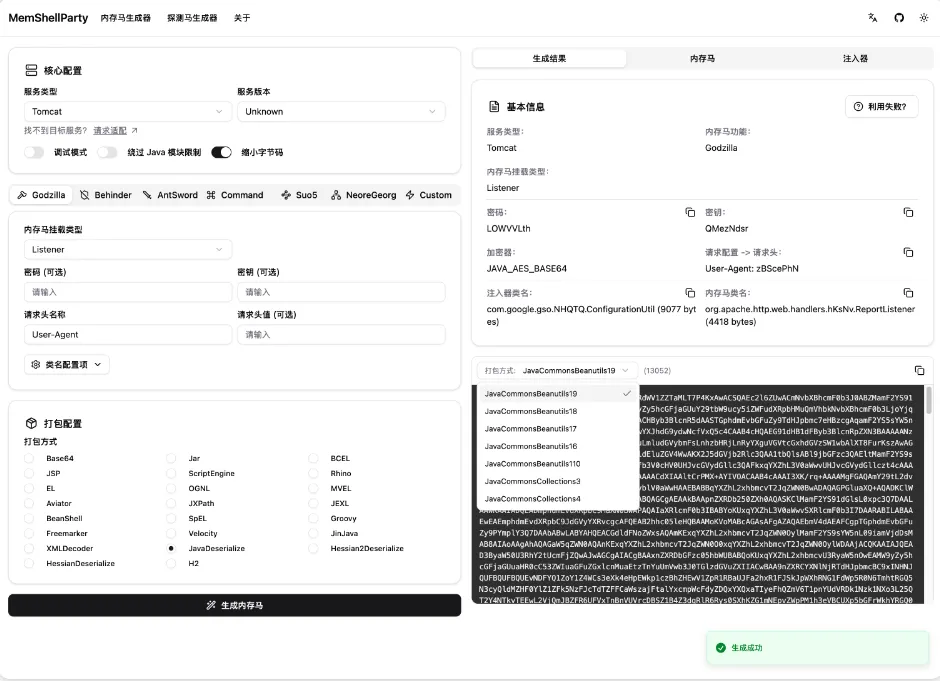The image size is (940, 681).
Task: Choose JavaCommonsBeanutils17 from the list
Action: [557, 429]
